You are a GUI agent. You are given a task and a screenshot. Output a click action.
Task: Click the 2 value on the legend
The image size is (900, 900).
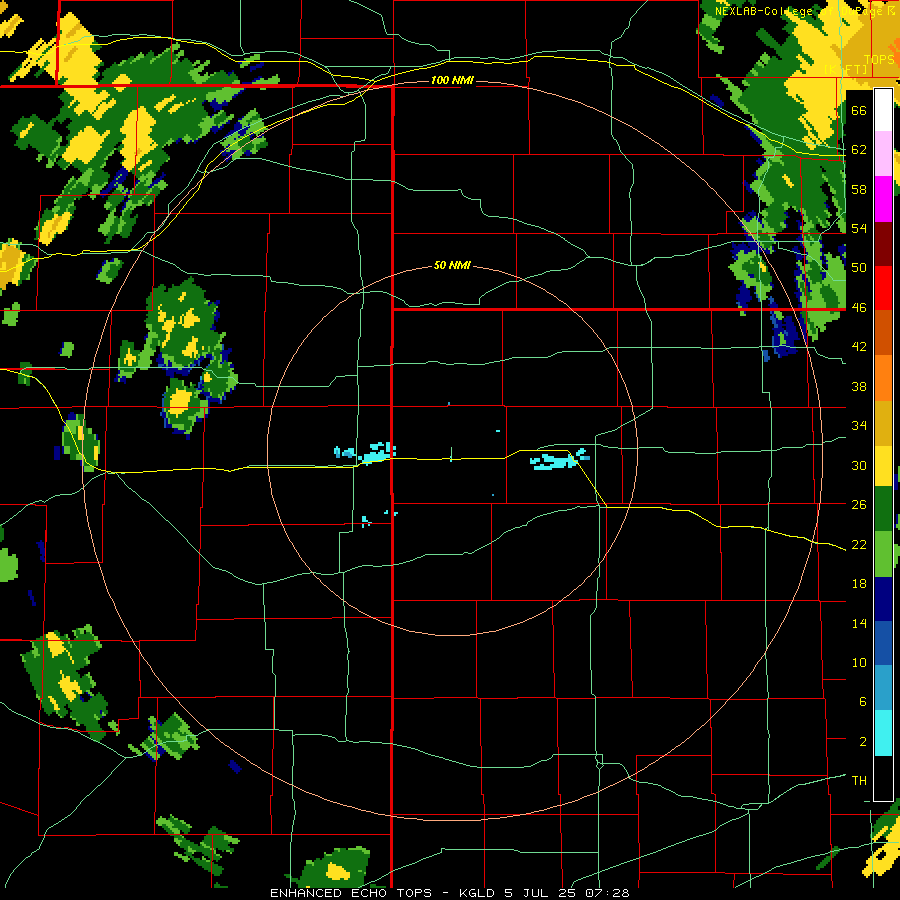[863, 742]
